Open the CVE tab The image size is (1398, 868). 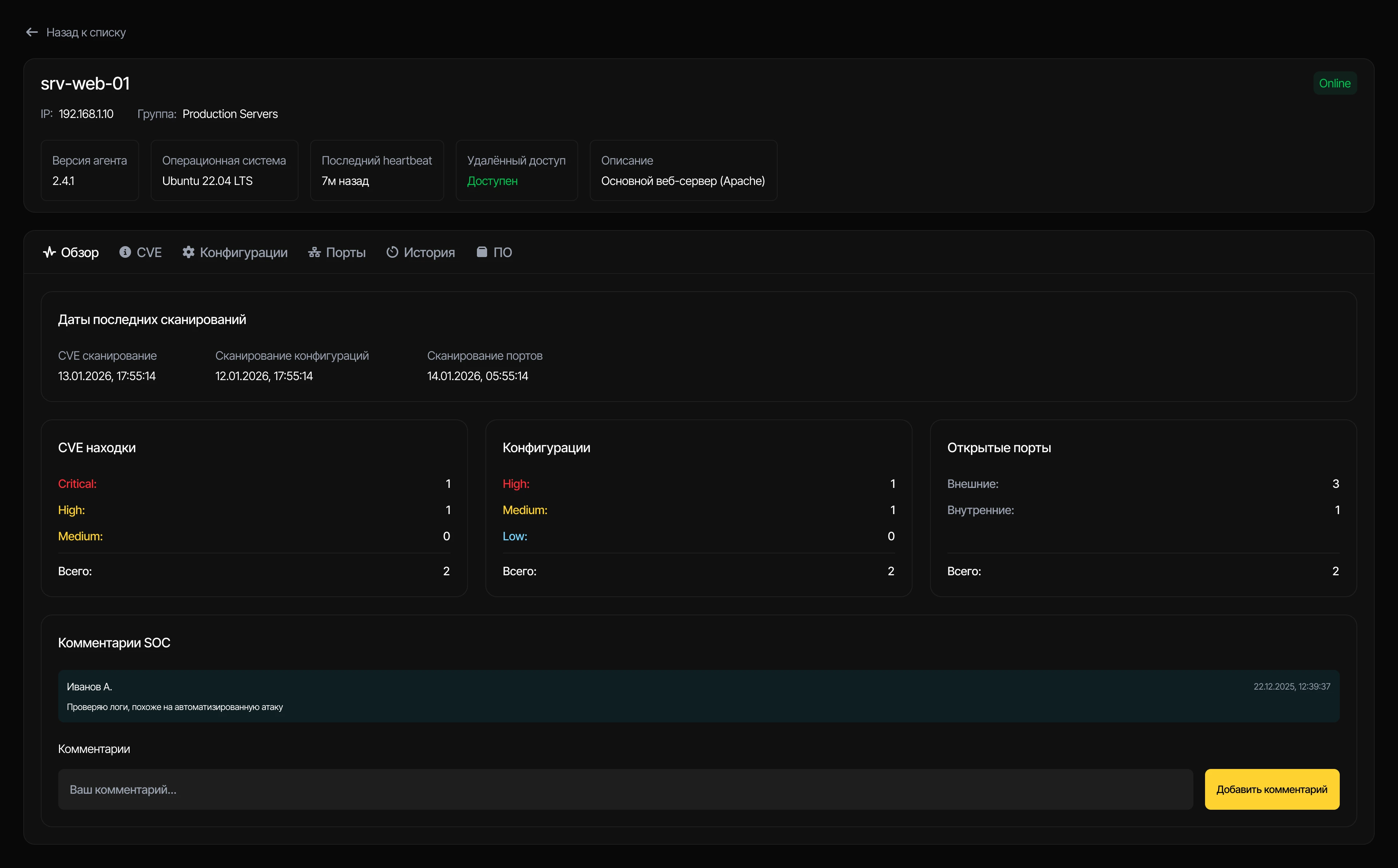[x=141, y=253]
